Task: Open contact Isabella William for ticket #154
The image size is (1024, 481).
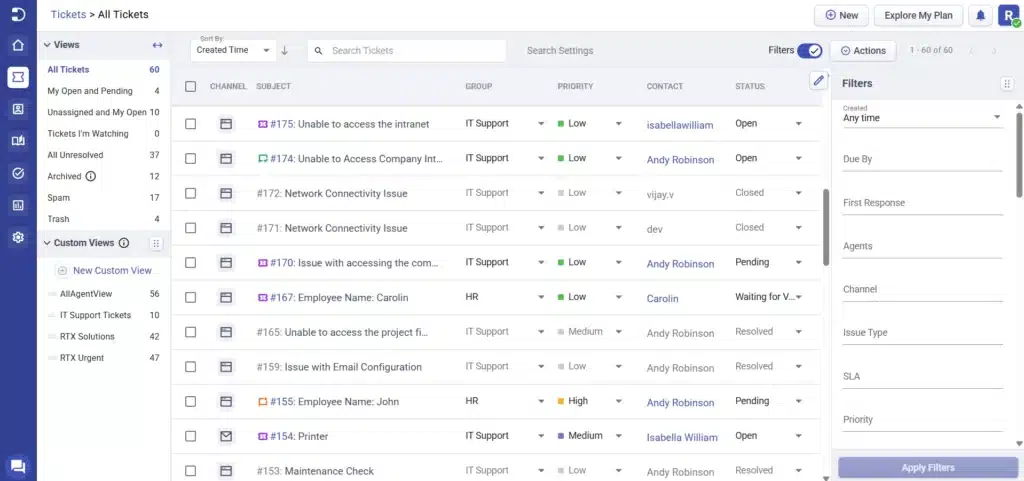Action: 682,437
